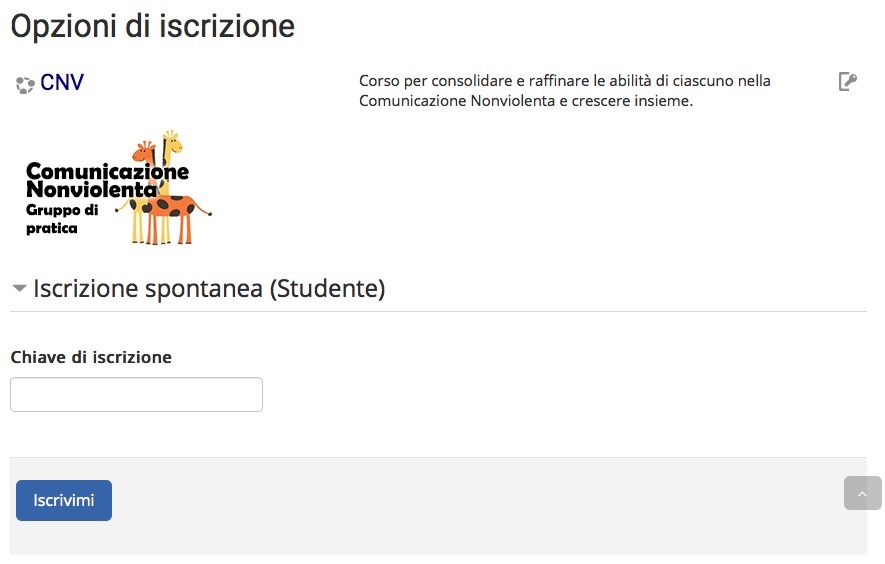
Task: Click the 'Iscrizione spontanea (Studente)' heading
Action: (x=209, y=288)
